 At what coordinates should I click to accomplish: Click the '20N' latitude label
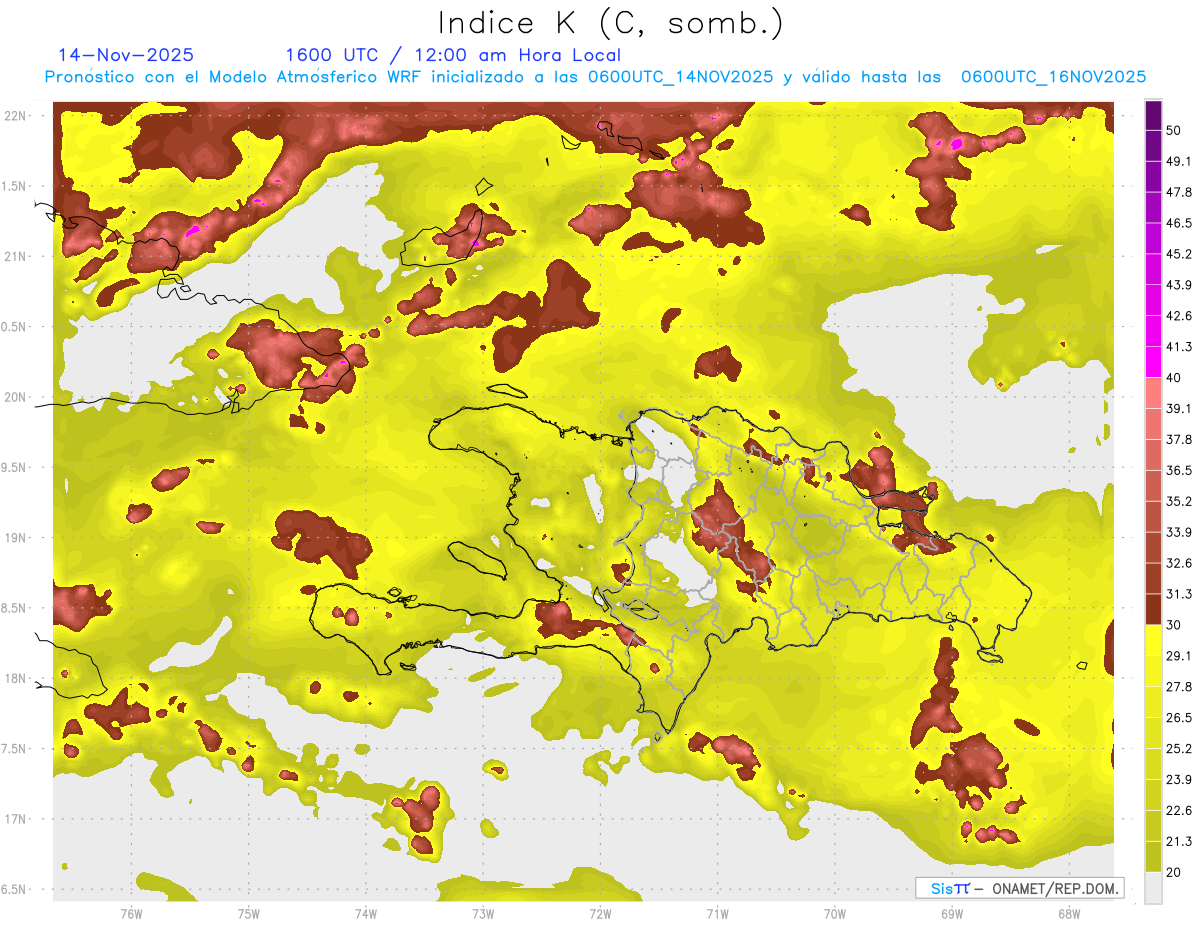point(16,397)
